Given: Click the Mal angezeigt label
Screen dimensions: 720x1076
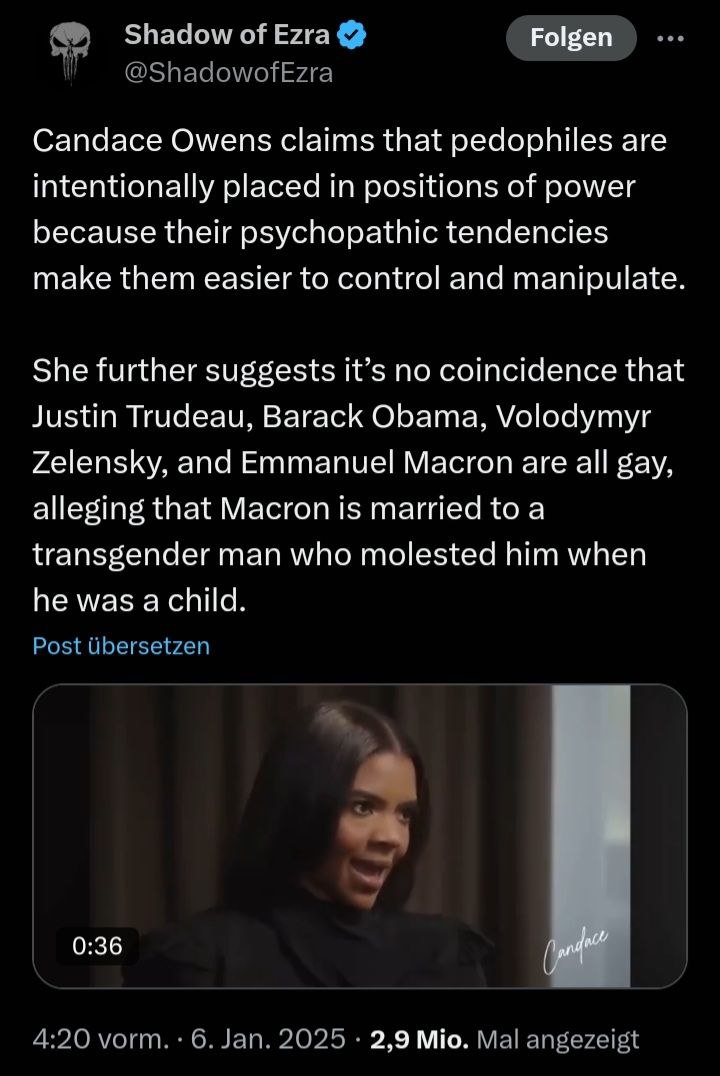Looking at the screenshot, I should (x=557, y=1040).
